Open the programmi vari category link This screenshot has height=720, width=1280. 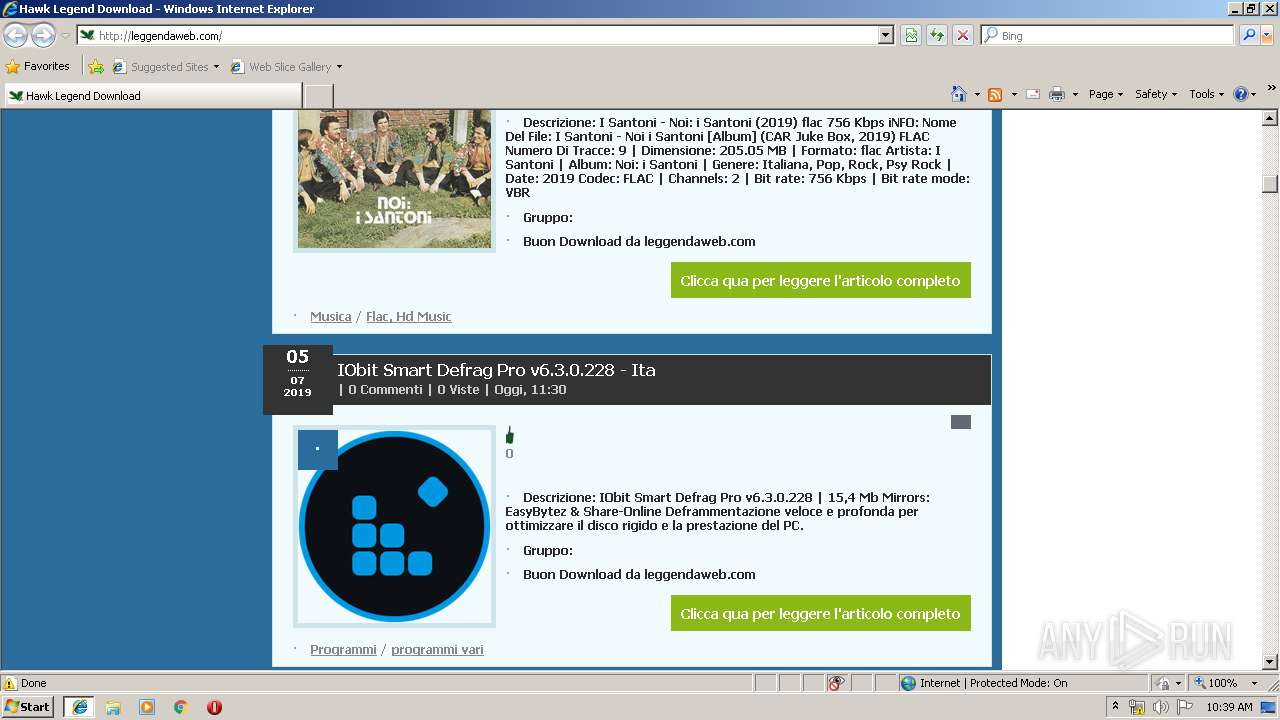pyautogui.click(x=437, y=649)
